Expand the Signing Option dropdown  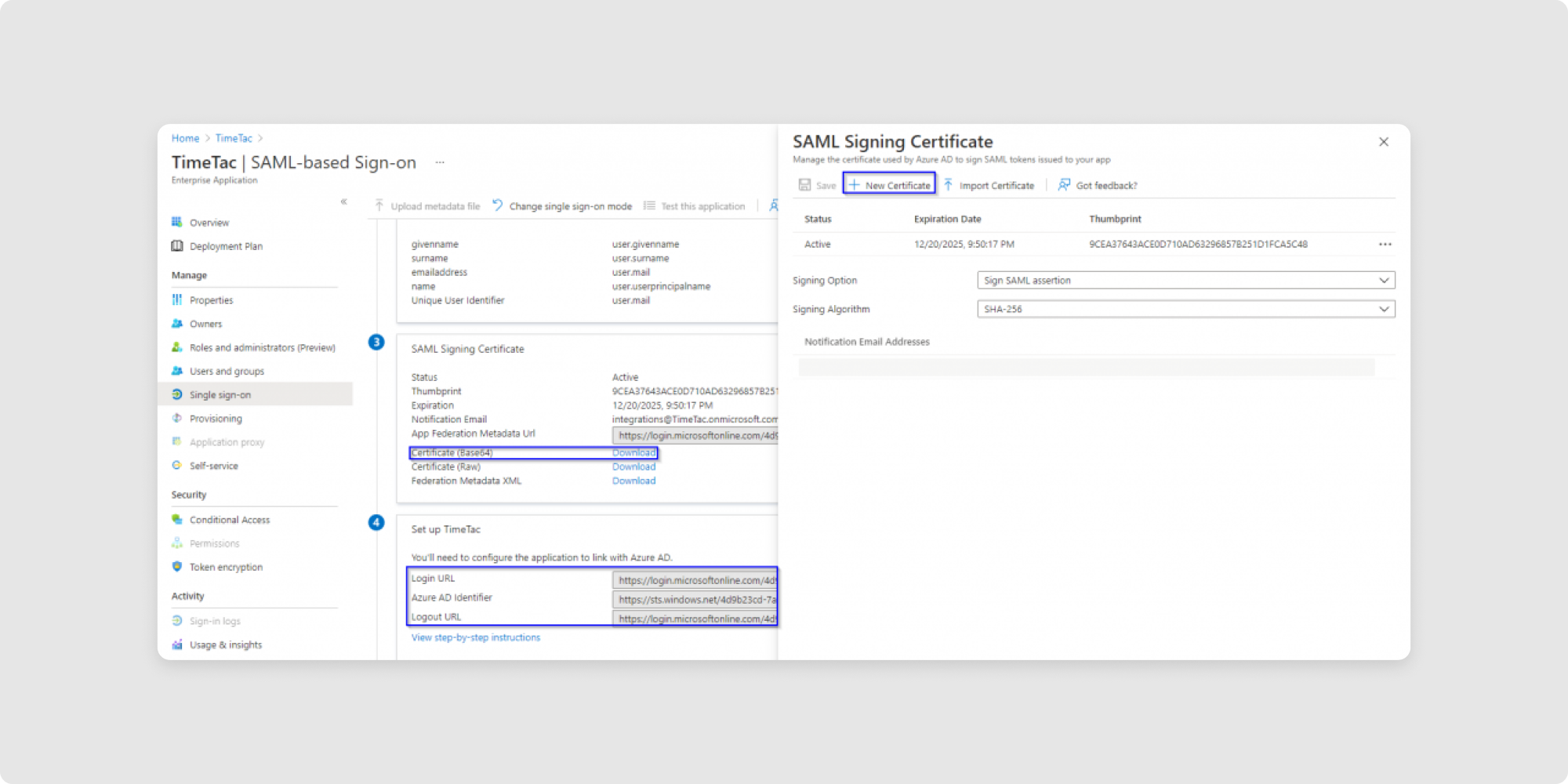tap(1185, 281)
